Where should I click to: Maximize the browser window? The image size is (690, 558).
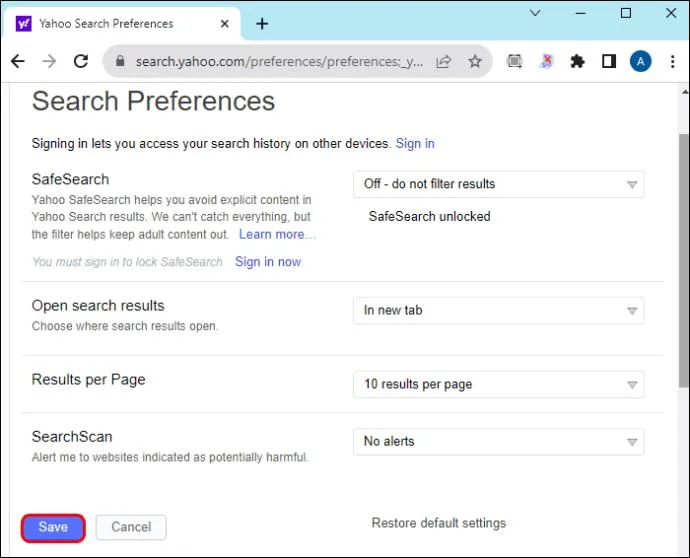tap(626, 13)
